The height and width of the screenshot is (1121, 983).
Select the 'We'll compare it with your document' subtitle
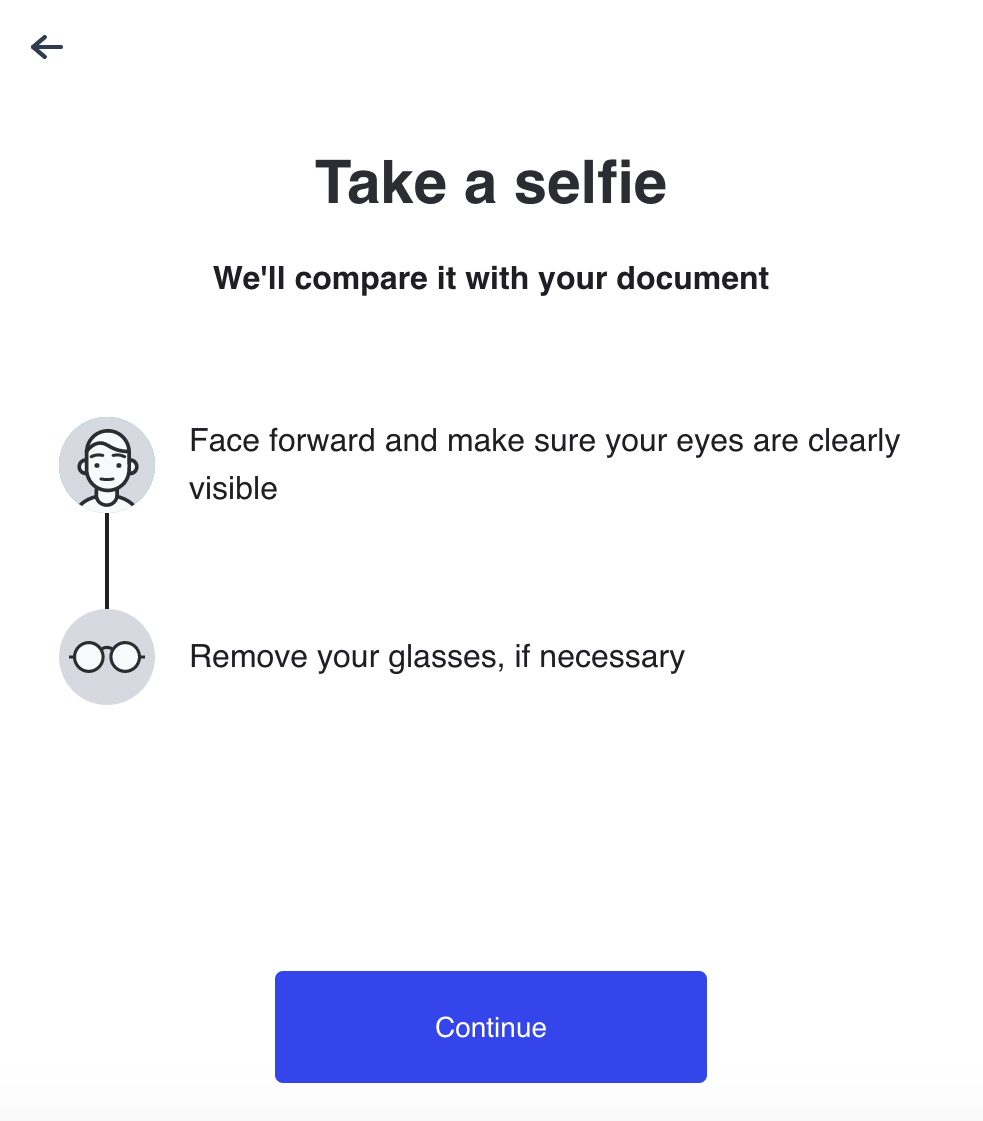pyautogui.click(x=491, y=278)
